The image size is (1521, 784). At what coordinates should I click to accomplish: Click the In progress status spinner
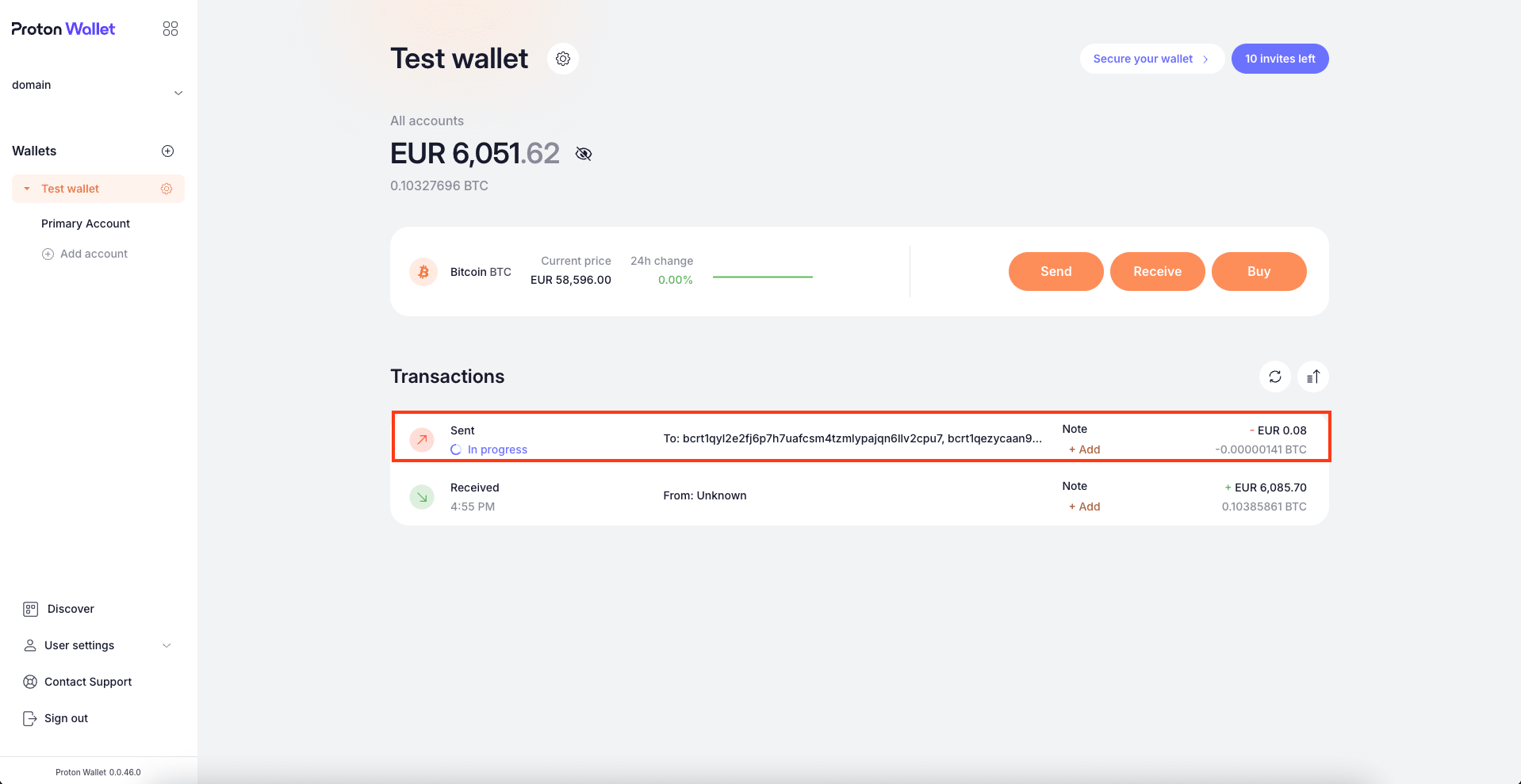coord(455,449)
